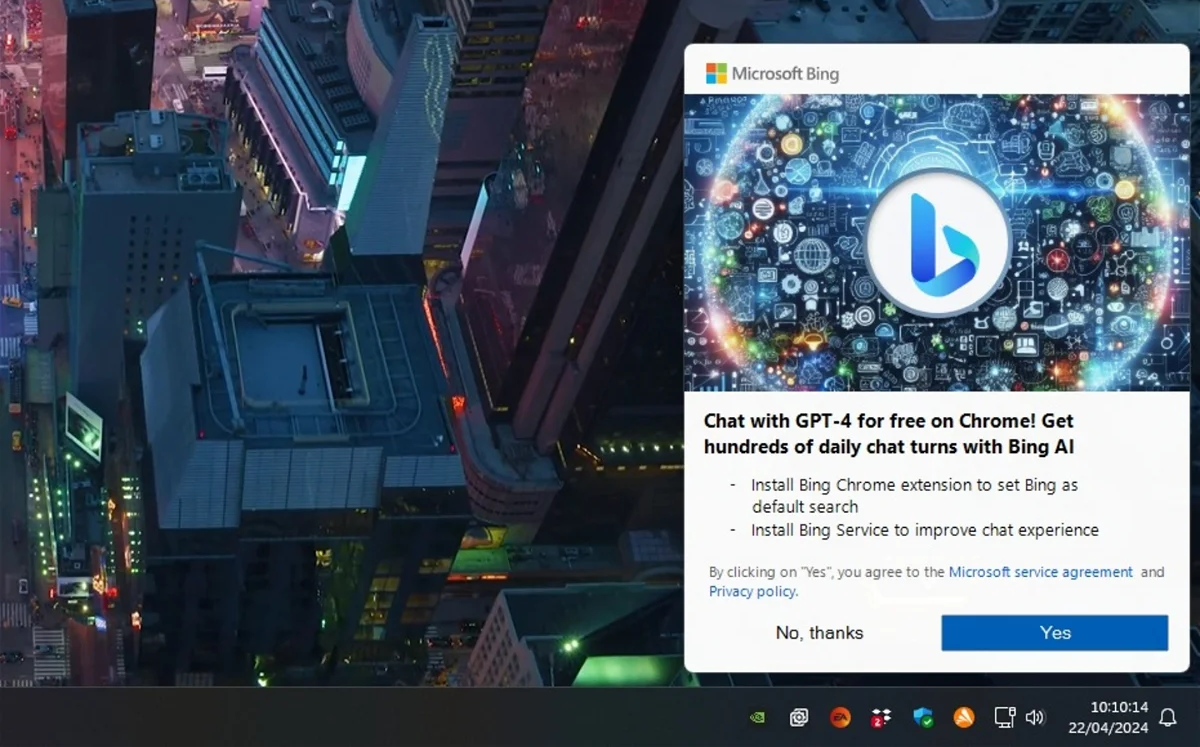Open the Privacy policy link
1200x747 pixels.
point(753,591)
